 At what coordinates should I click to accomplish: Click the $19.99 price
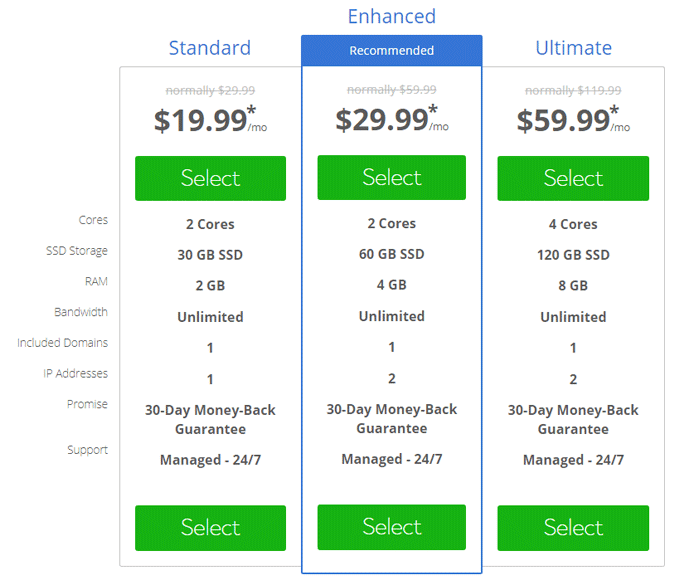click(200, 120)
